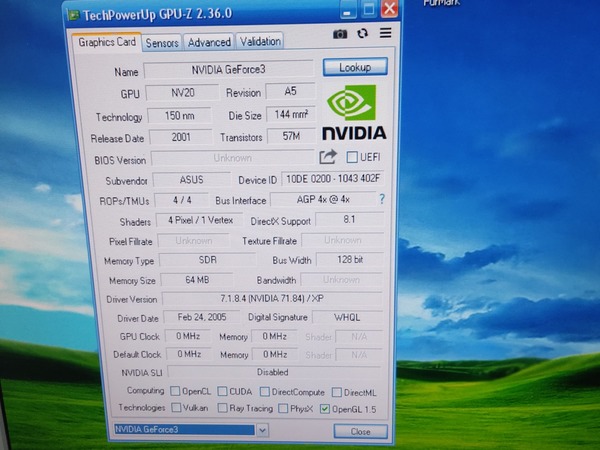Toggle the PhysX checkbox
The height and width of the screenshot is (450, 600).
[283, 408]
